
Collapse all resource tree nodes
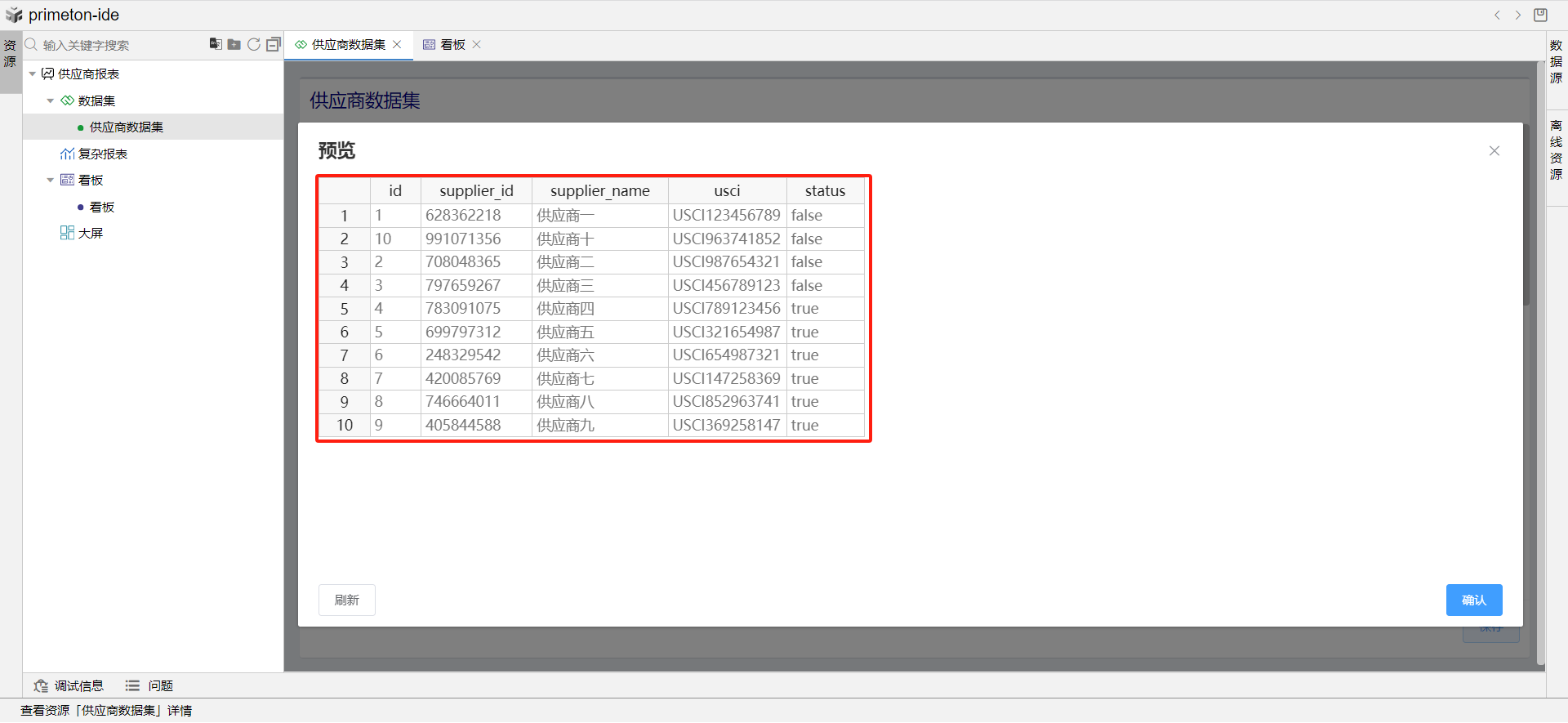coord(274,44)
